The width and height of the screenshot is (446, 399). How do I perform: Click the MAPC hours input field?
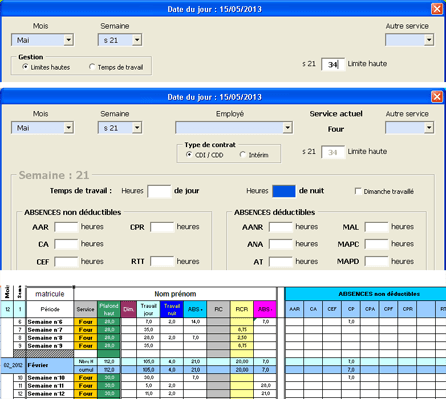click(376, 244)
